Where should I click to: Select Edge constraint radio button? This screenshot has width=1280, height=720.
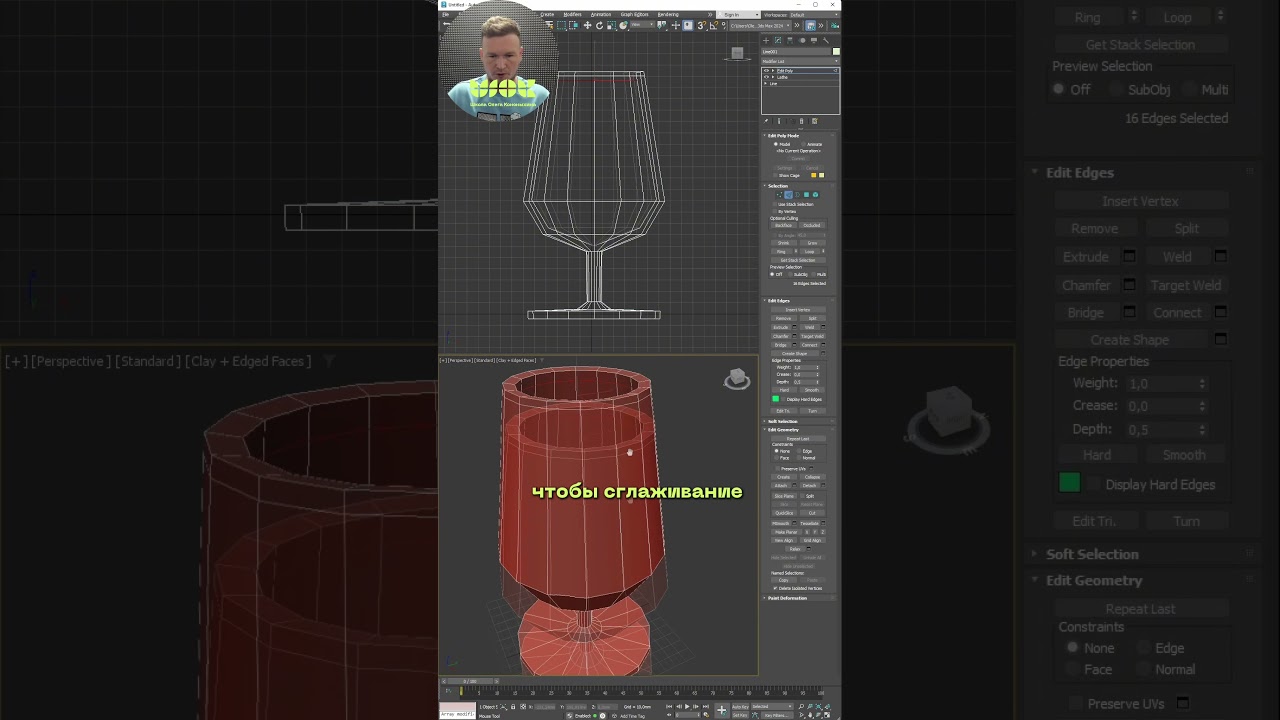pos(799,451)
